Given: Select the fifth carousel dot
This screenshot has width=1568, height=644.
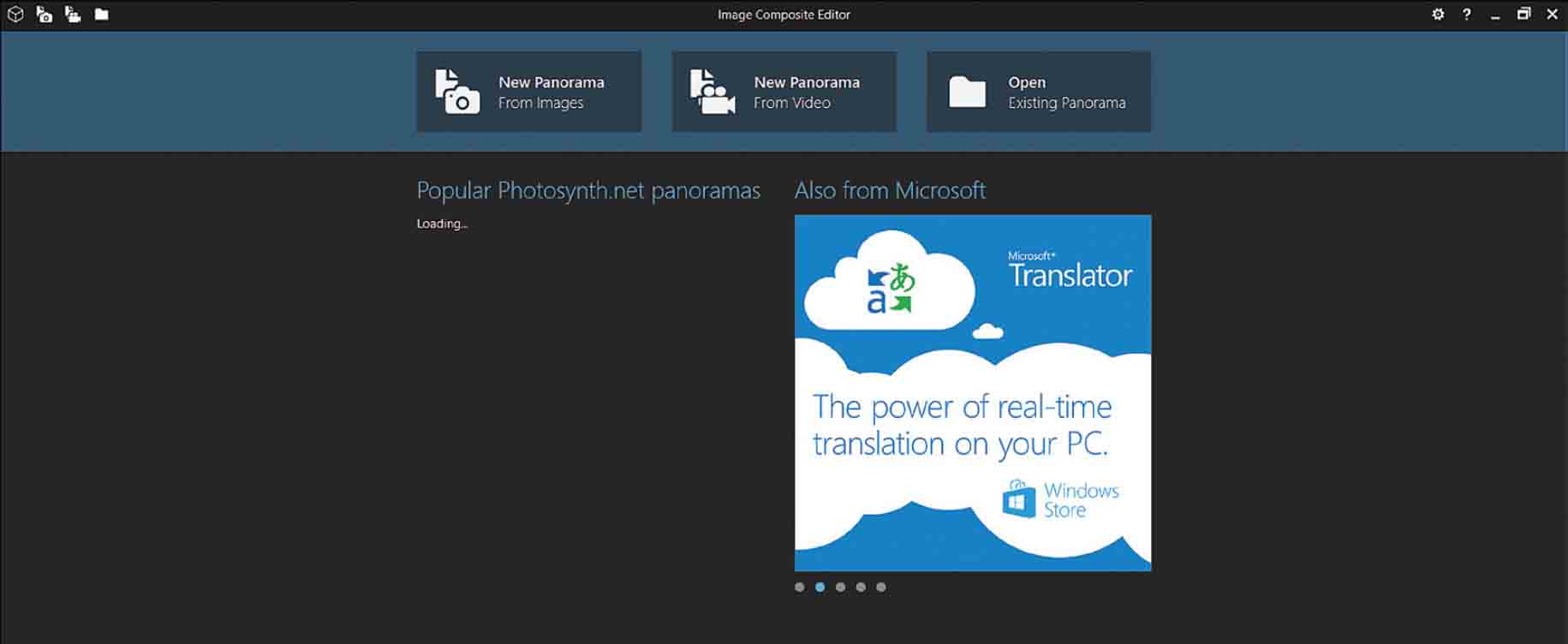Looking at the screenshot, I should pos(881,587).
